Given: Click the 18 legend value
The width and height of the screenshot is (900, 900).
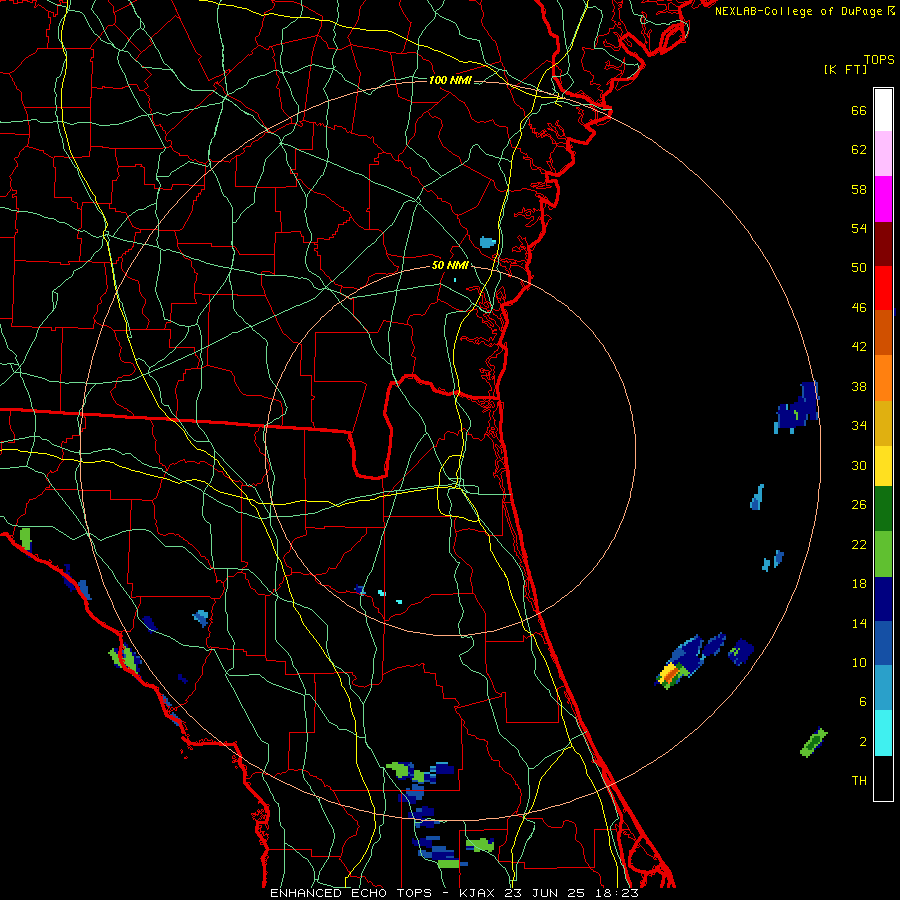Looking at the screenshot, I should tap(859, 584).
